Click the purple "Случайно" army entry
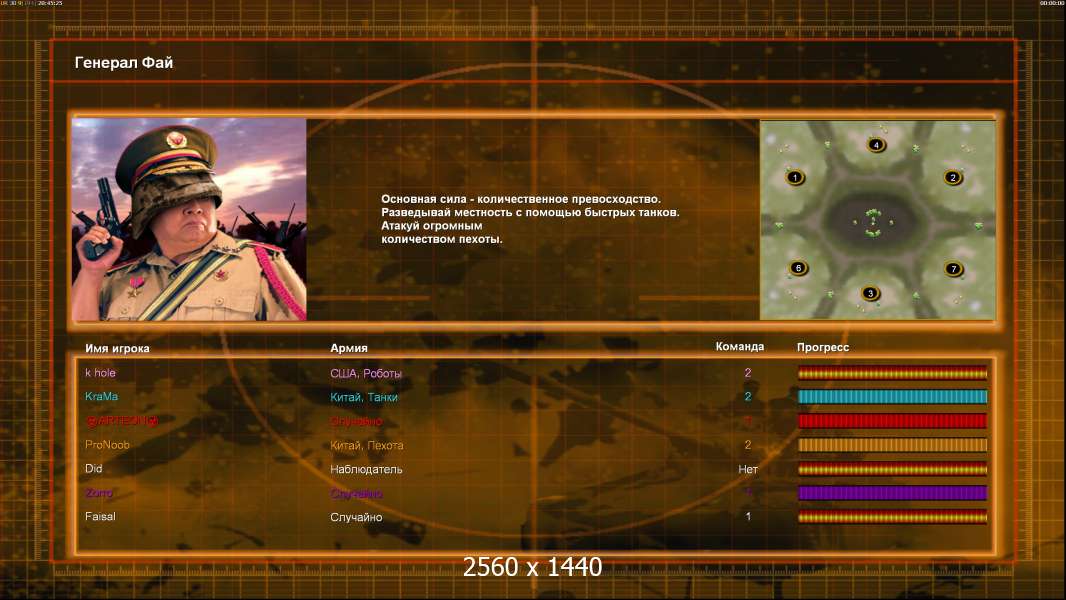The image size is (1066, 600). (356, 493)
